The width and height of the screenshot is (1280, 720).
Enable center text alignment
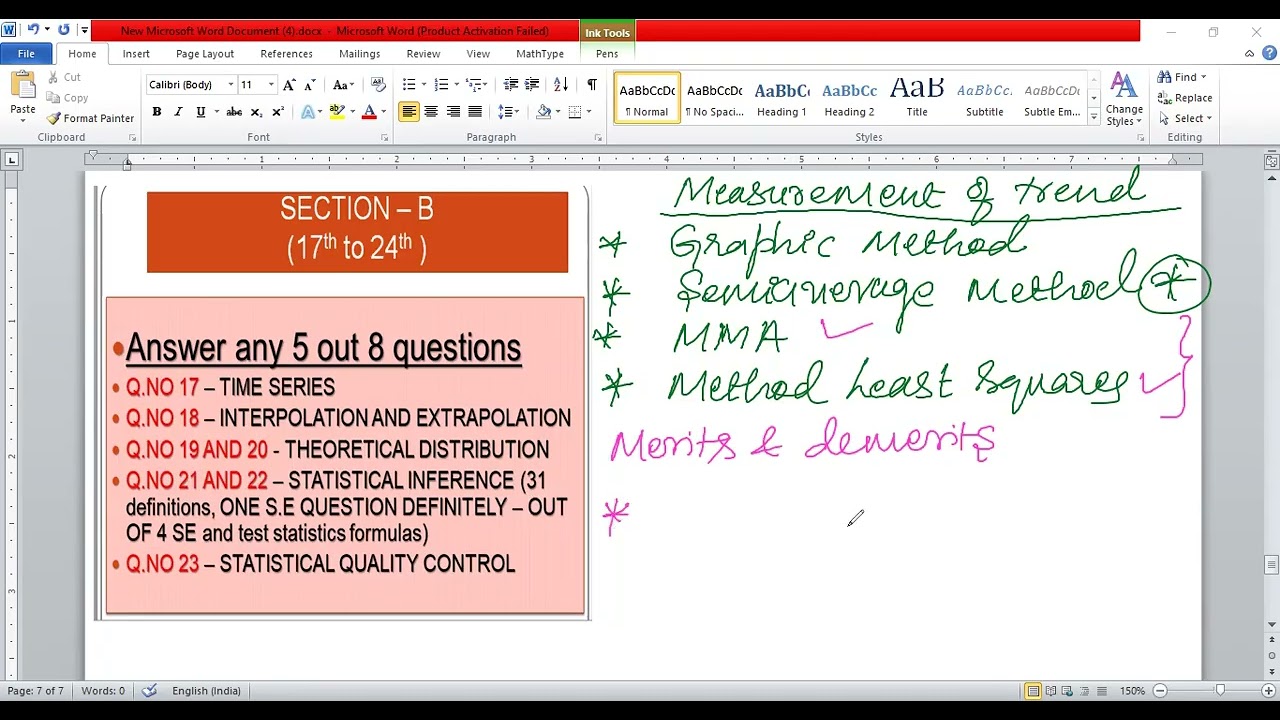click(431, 112)
